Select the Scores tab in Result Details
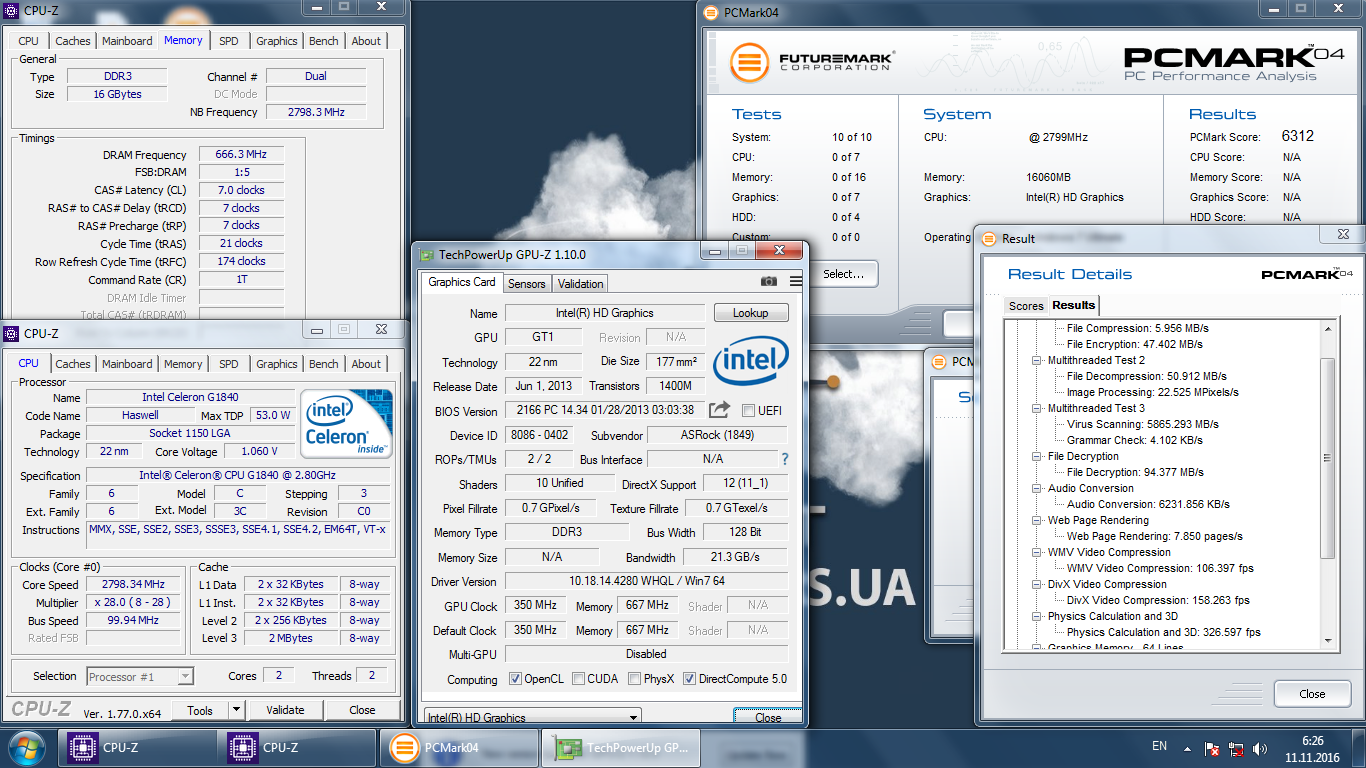 coord(1026,306)
